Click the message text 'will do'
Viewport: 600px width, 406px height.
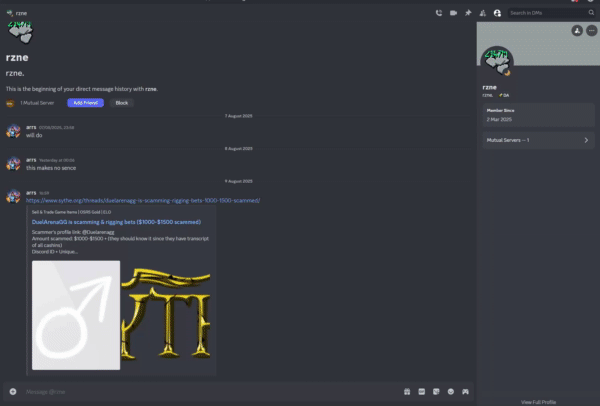click(x=34, y=135)
